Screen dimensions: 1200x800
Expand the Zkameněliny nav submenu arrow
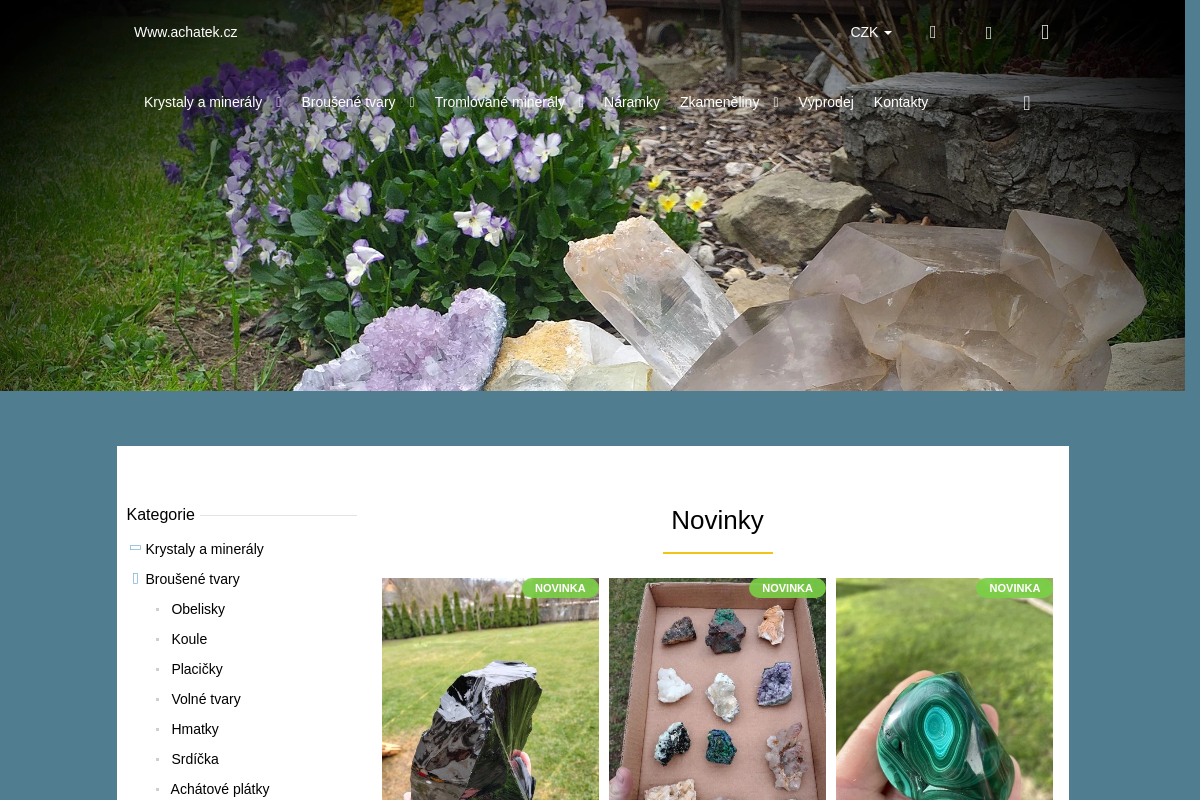pos(776,102)
